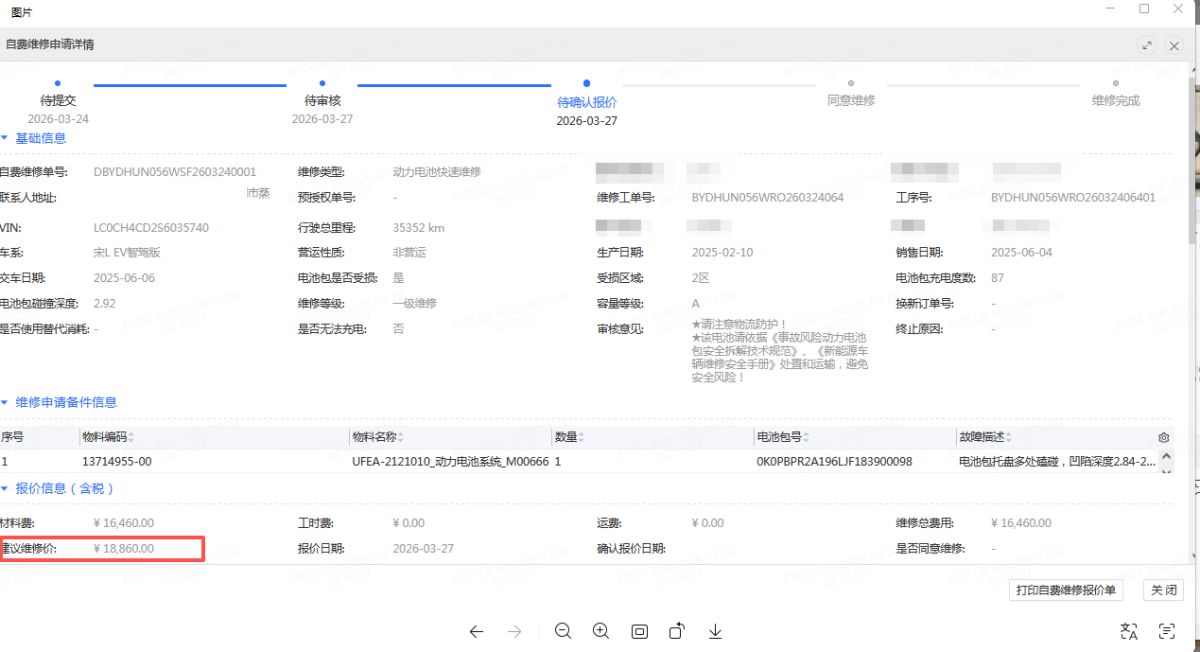Go to the previous image
Viewport: 1200px width, 652px height.
click(x=476, y=631)
